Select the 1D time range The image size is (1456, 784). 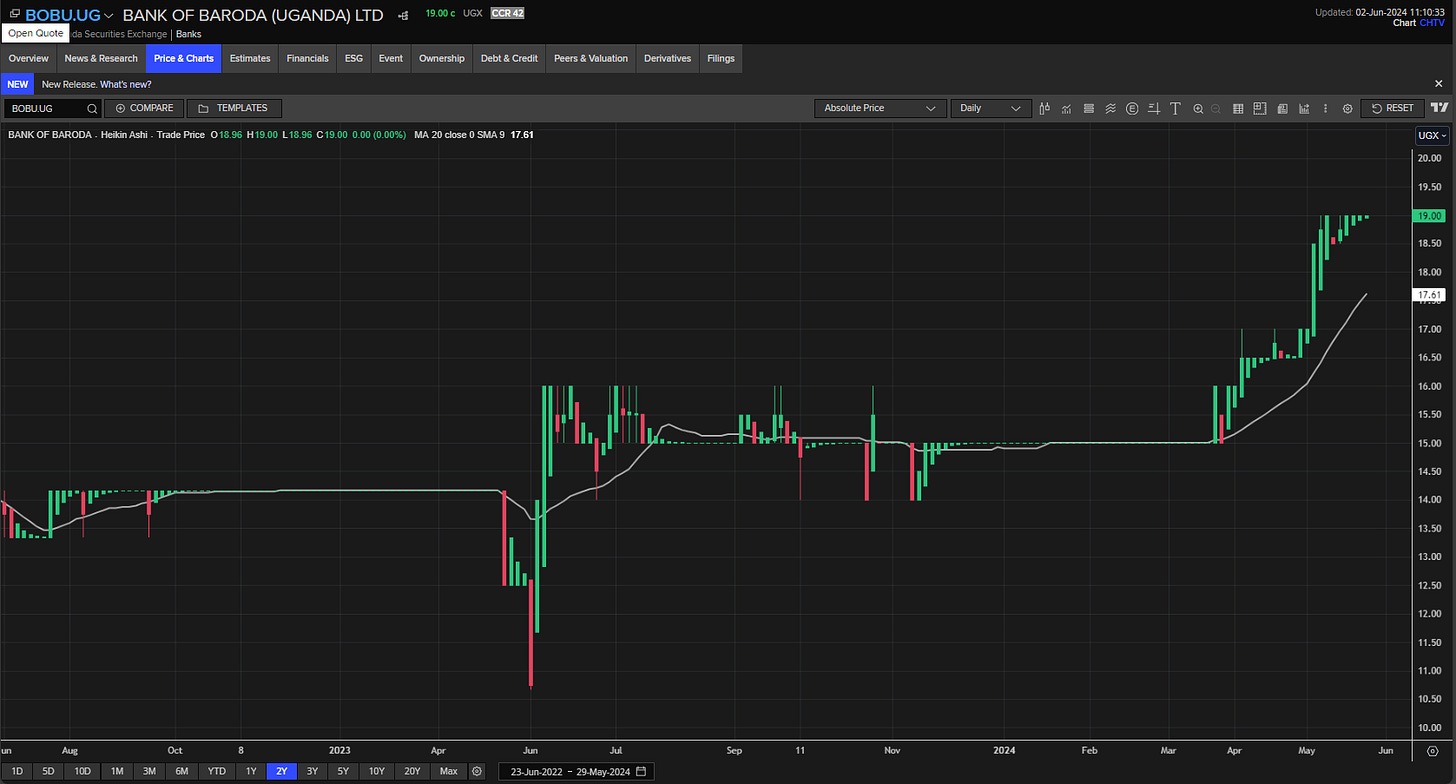click(17, 771)
